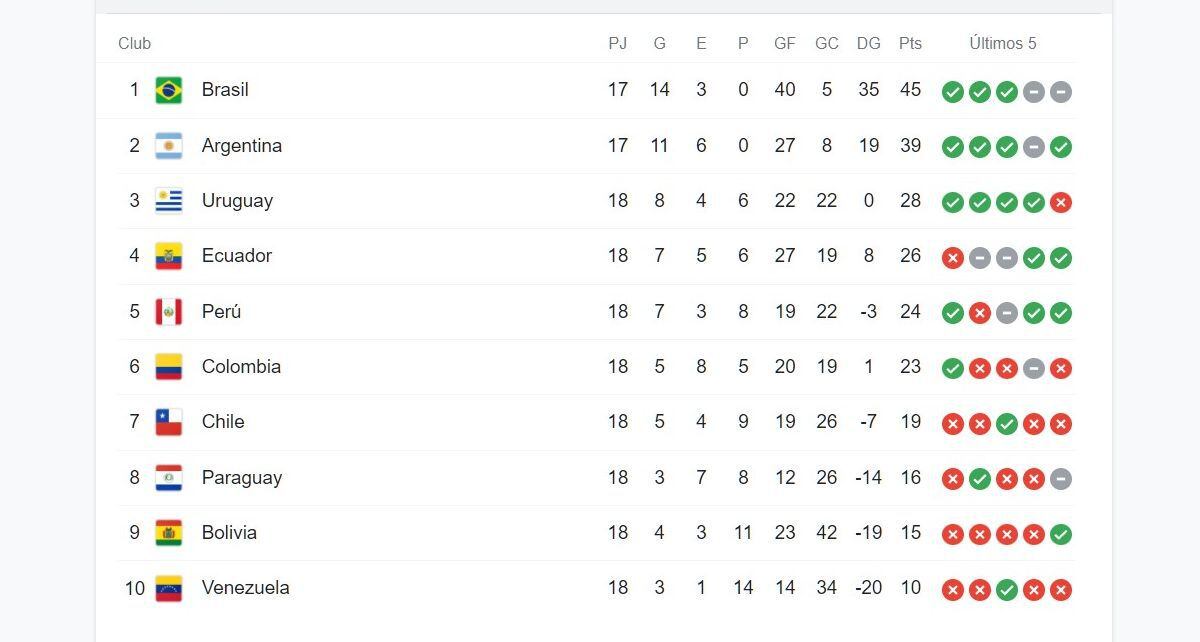Open the Chile team page
The image size is (1200, 642).
[x=224, y=421]
